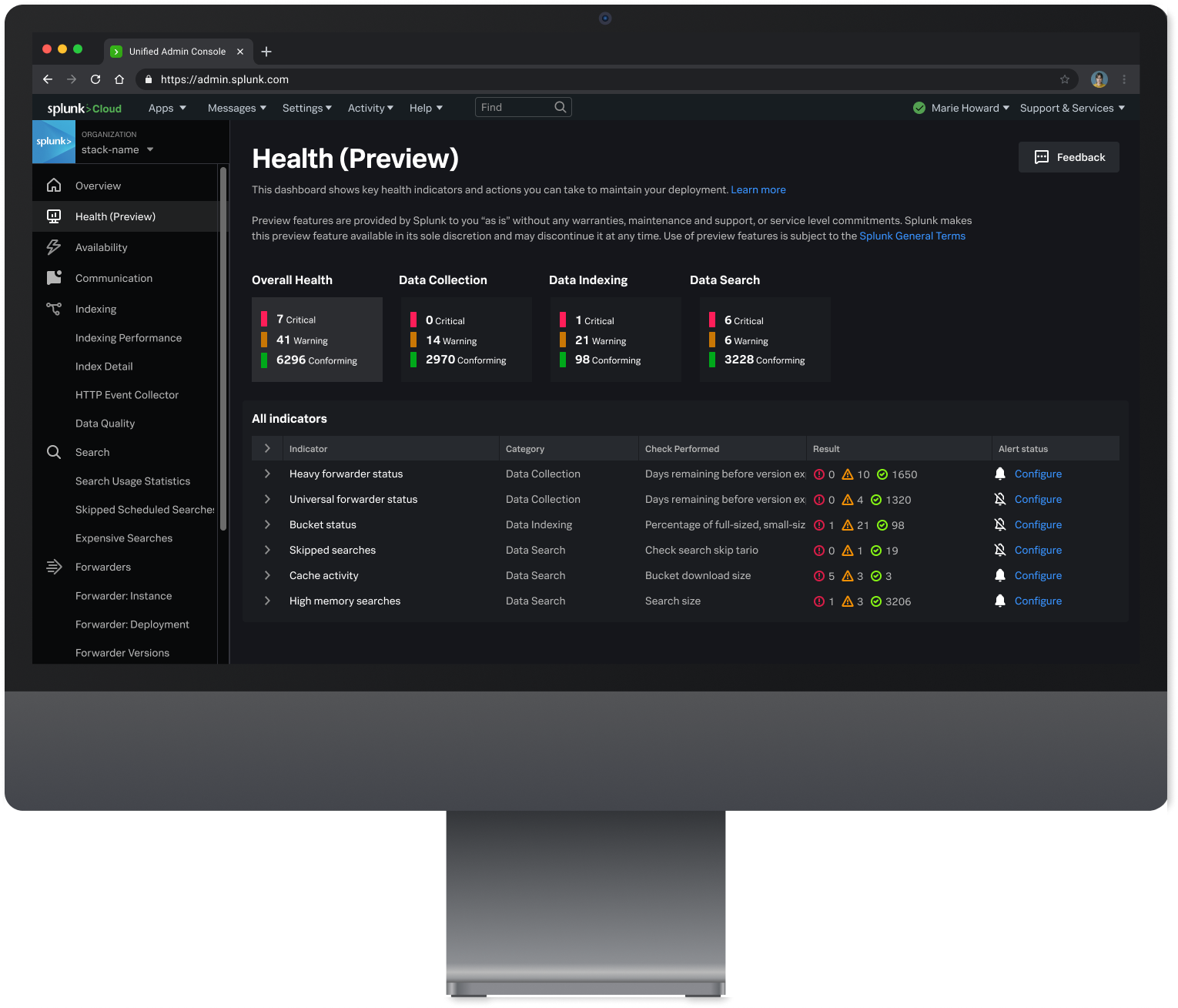Open browser three-dot menu
The width and height of the screenshot is (1178, 1008).
click(x=1124, y=79)
